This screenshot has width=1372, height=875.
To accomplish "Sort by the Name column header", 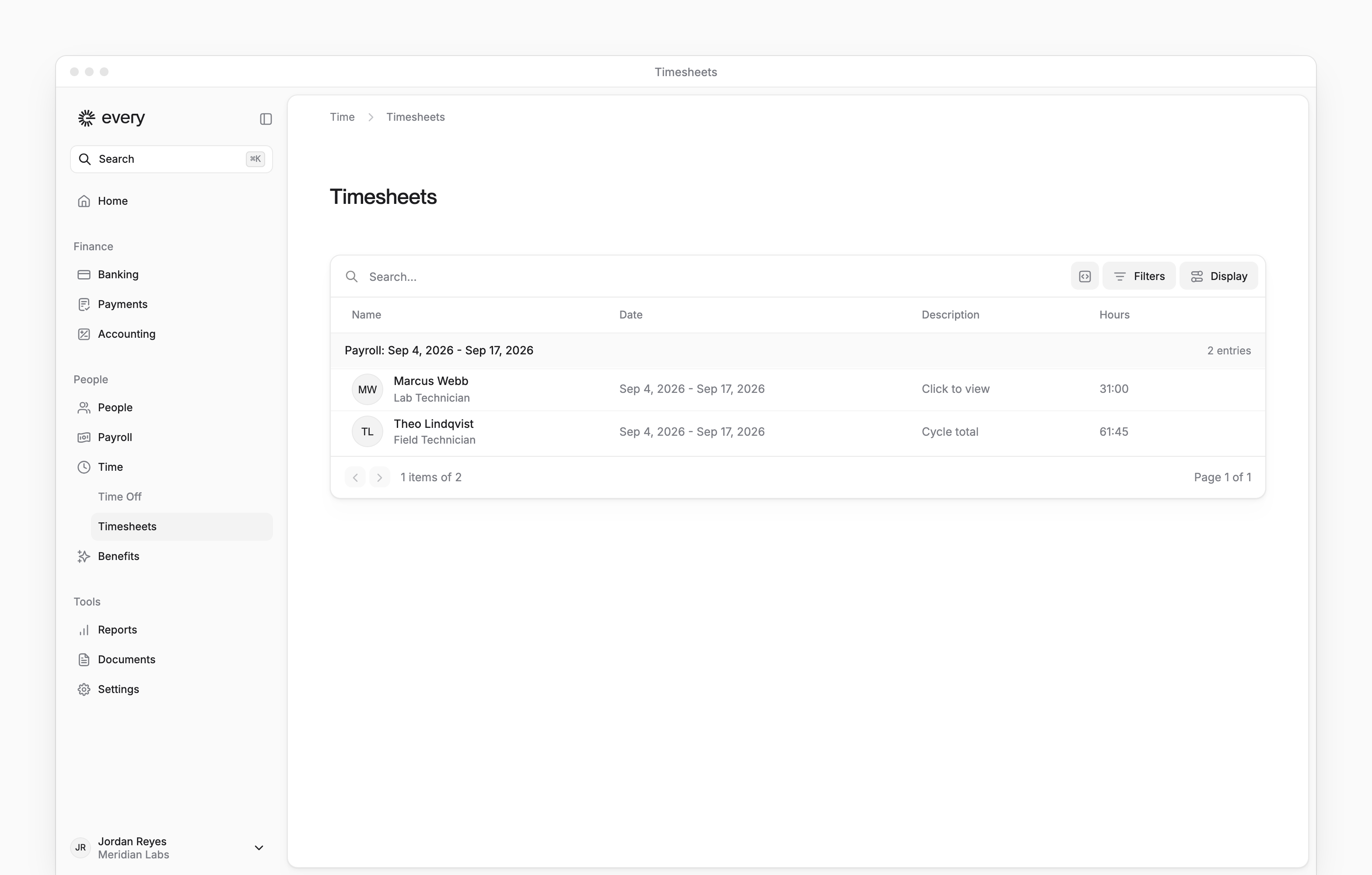I will click(366, 315).
